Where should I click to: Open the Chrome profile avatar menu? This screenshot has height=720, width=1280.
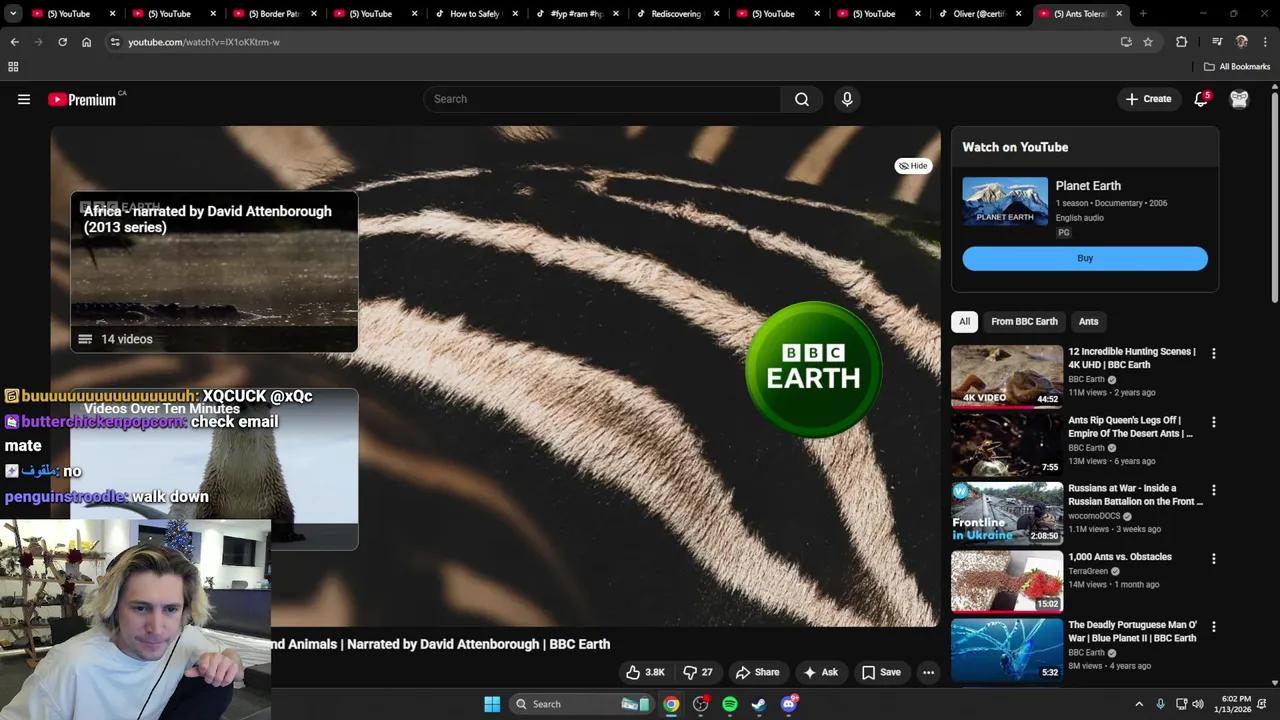1242,42
